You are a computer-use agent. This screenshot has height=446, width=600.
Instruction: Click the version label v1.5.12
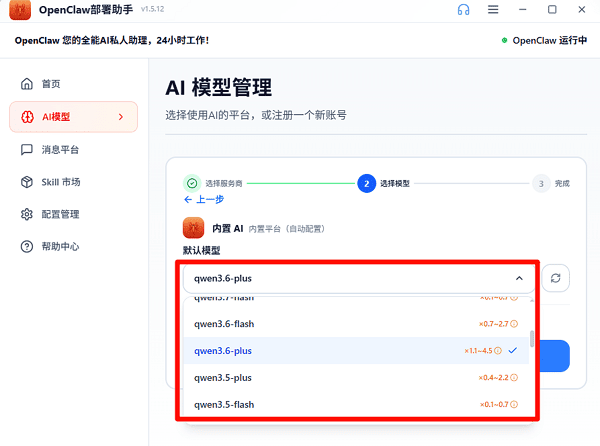click(x=152, y=9)
